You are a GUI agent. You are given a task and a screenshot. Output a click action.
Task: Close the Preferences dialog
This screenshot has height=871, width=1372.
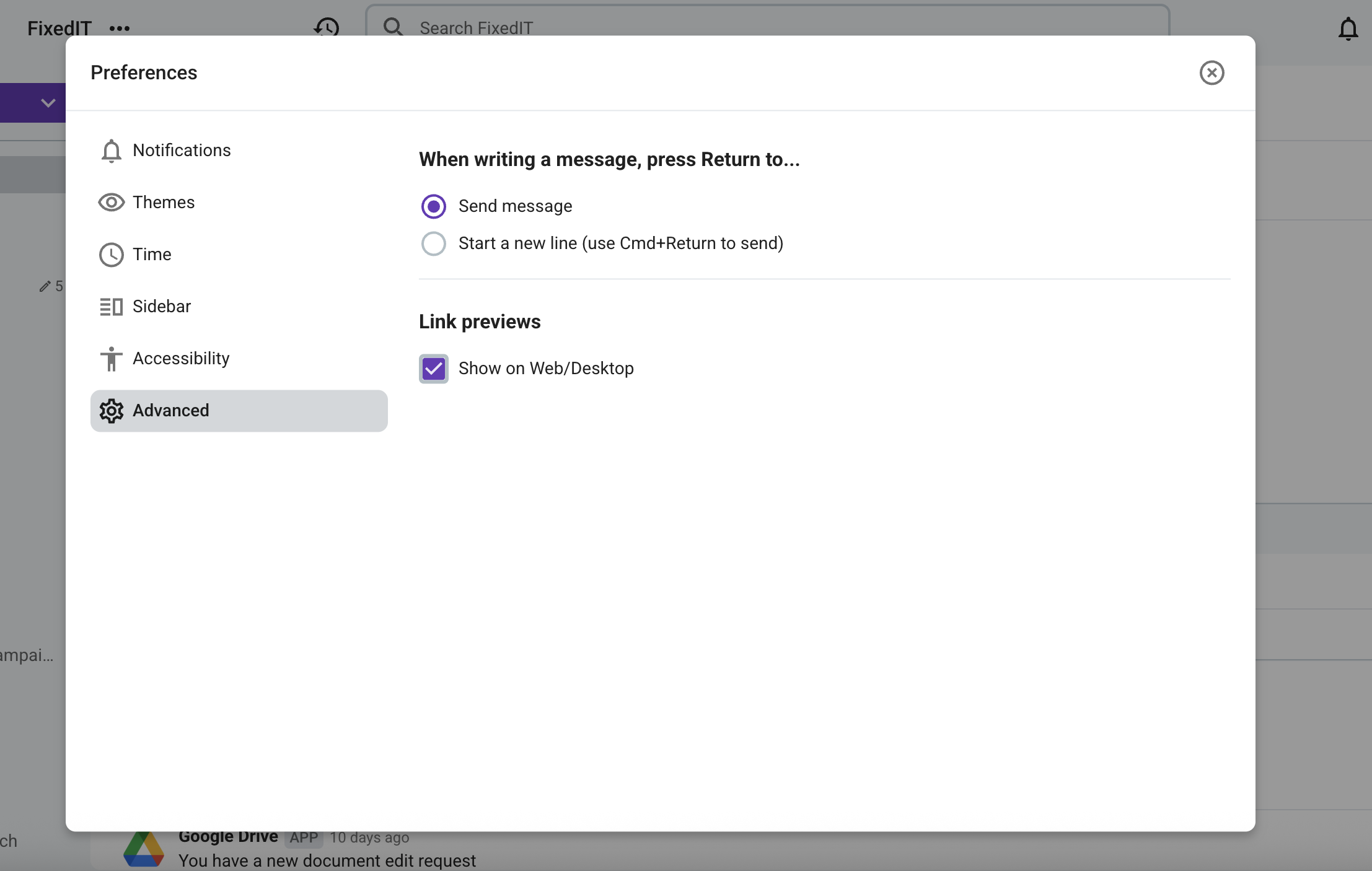1211,72
